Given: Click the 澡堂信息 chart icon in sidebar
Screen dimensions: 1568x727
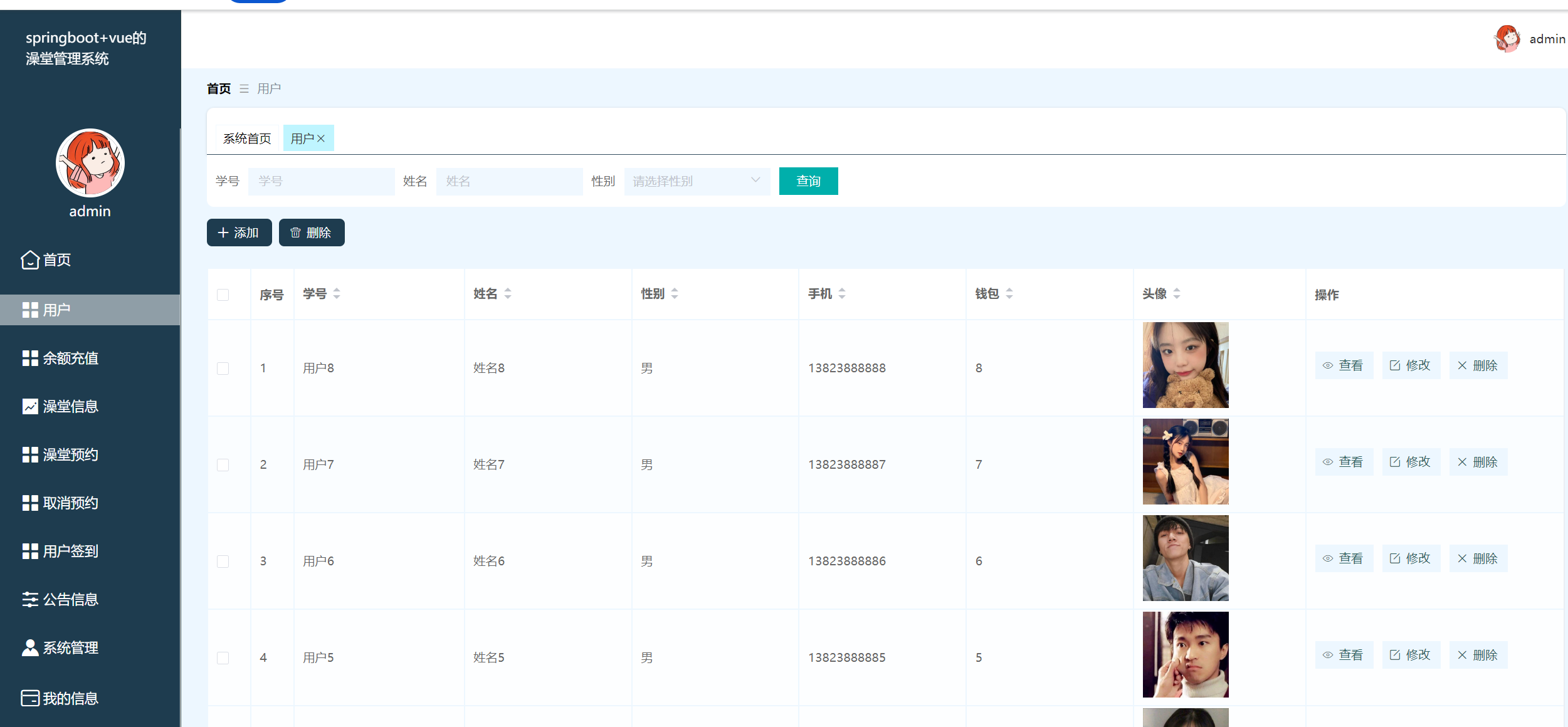Looking at the screenshot, I should tap(30, 406).
